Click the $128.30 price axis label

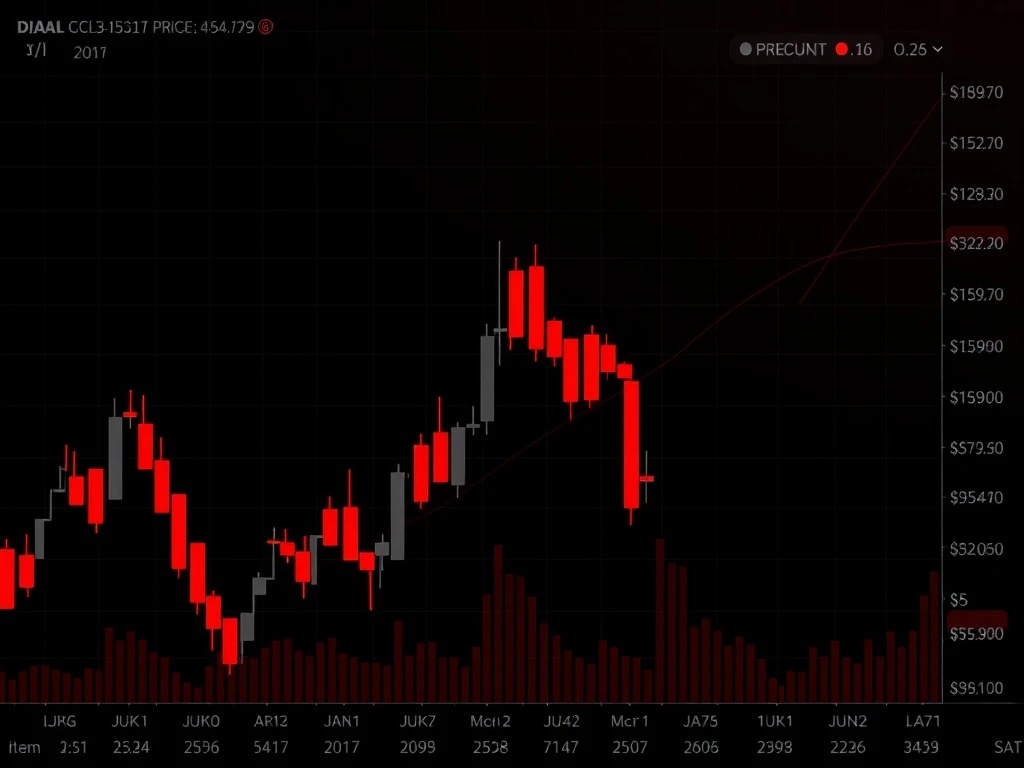(x=976, y=194)
